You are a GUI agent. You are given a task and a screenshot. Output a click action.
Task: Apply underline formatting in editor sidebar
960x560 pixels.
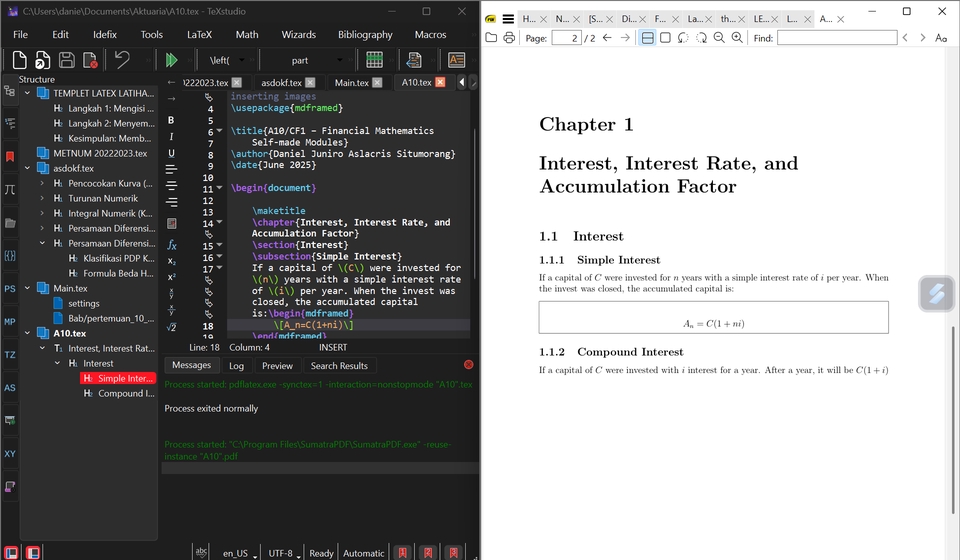point(171,153)
